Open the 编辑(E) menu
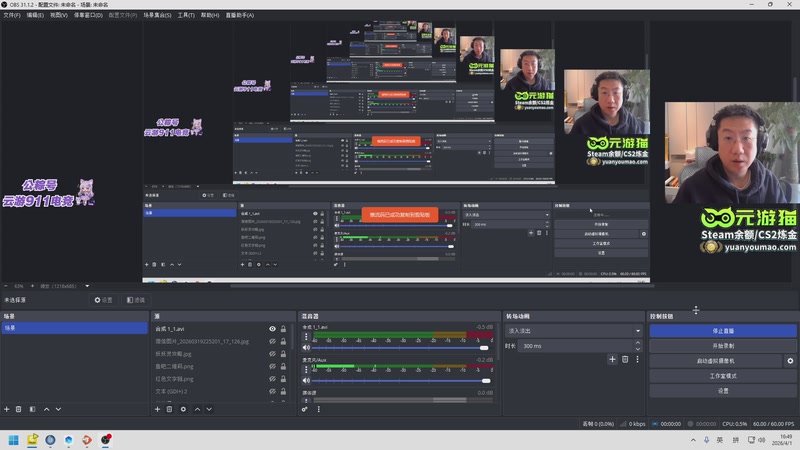Image resolution: width=800 pixels, height=450 pixels. click(35, 15)
